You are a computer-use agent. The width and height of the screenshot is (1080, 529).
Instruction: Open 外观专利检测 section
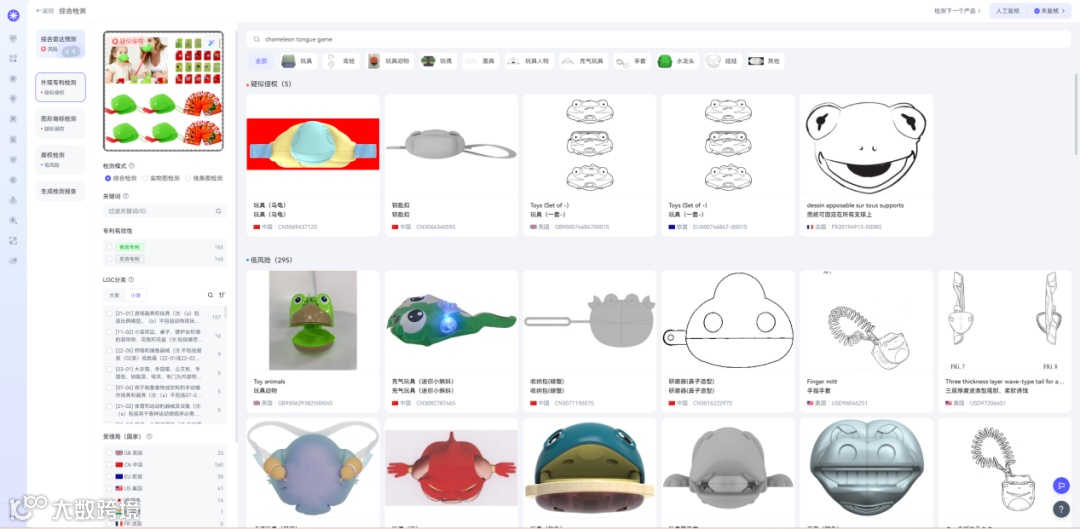pyautogui.click(x=61, y=87)
